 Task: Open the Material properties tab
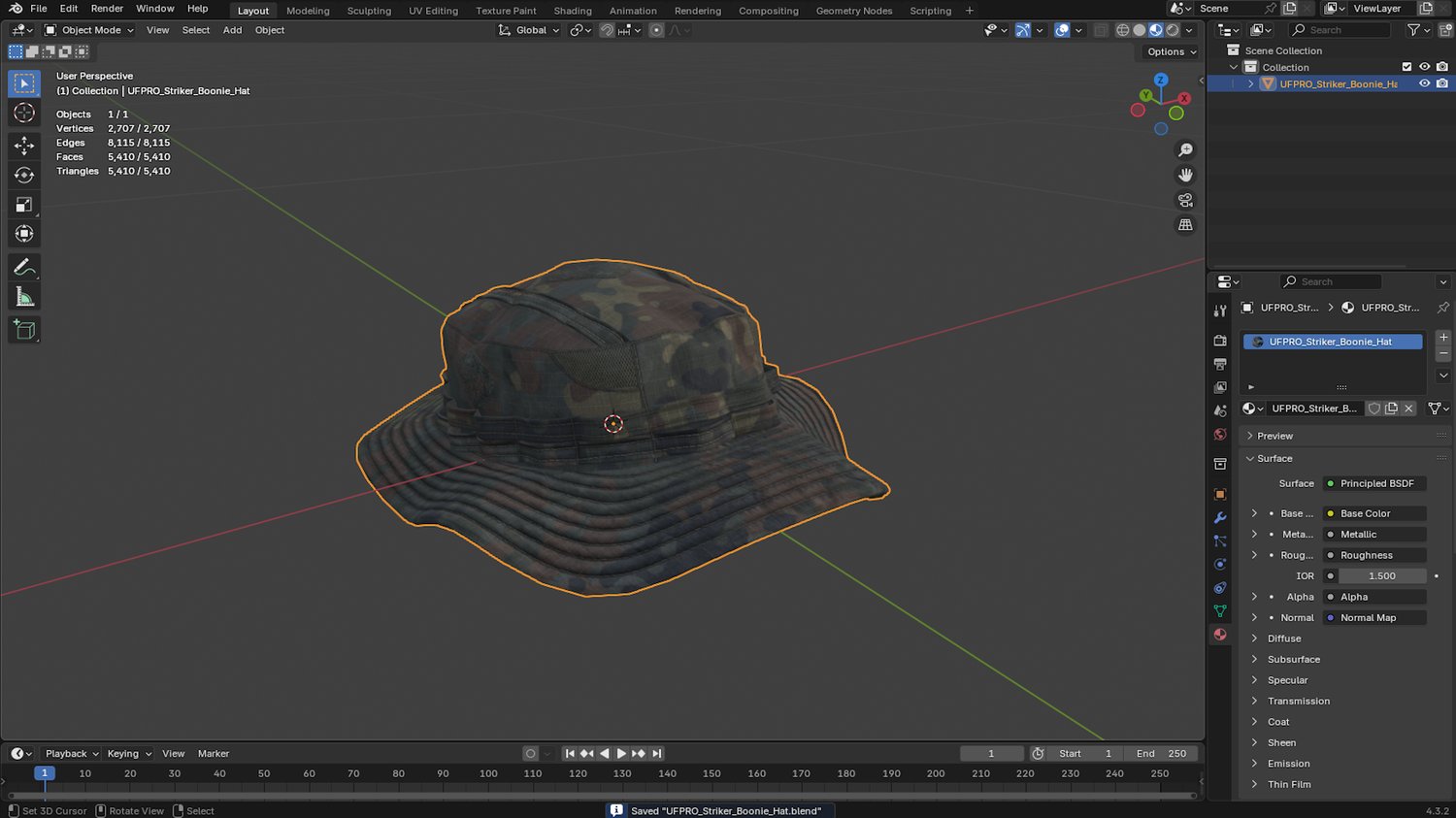click(1220, 635)
